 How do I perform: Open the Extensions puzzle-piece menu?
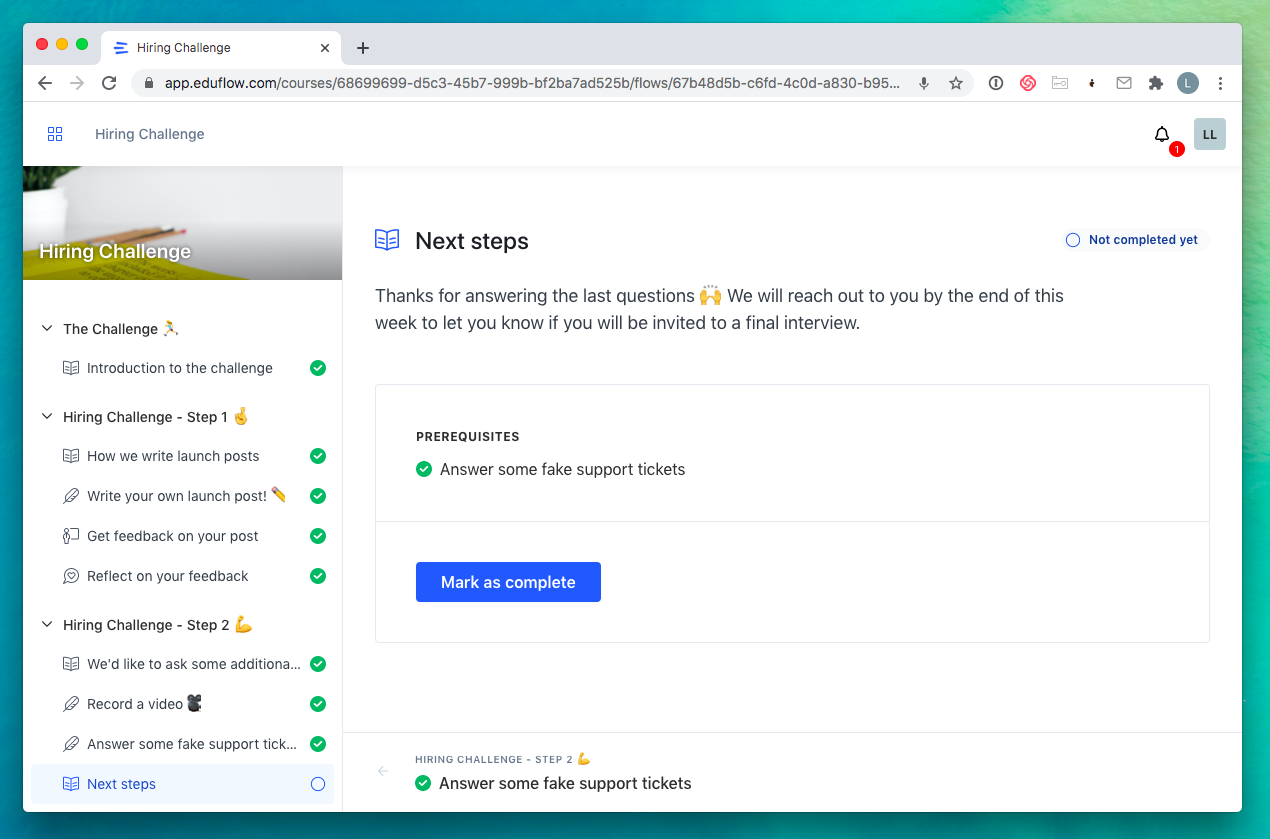tap(1156, 83)
